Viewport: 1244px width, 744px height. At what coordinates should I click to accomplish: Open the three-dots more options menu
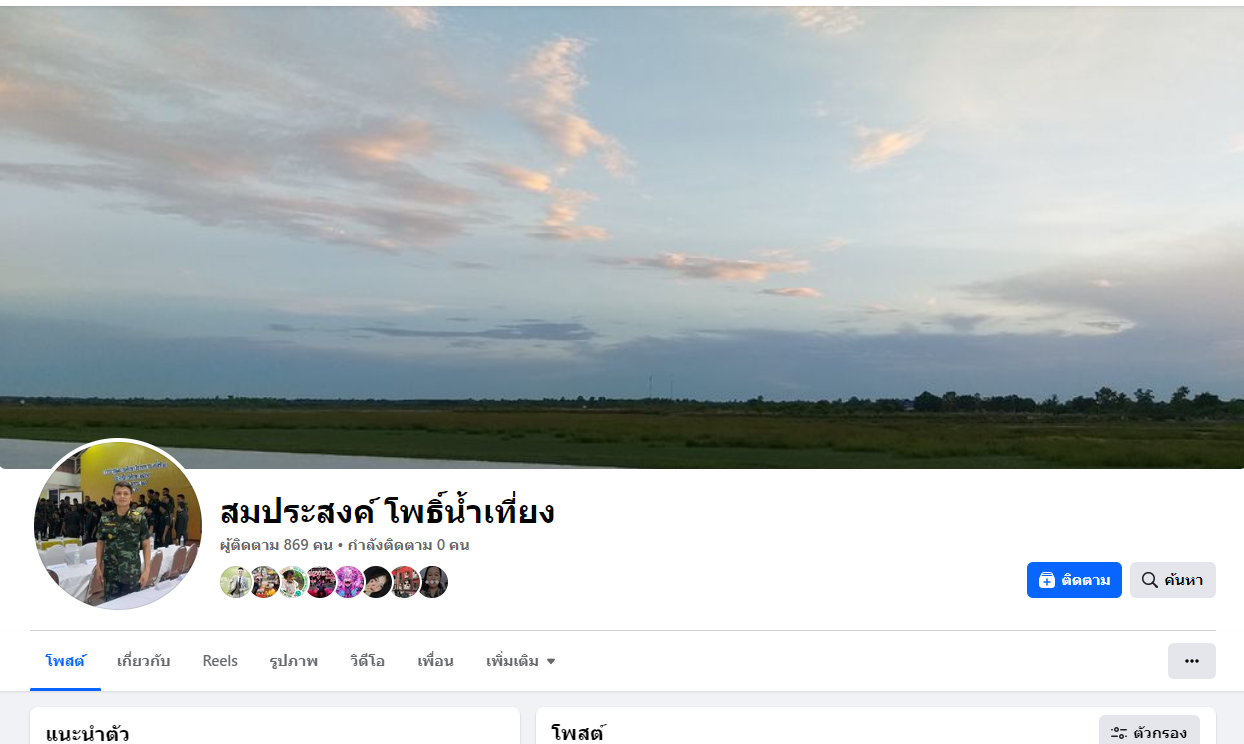tap(1192, 661)
